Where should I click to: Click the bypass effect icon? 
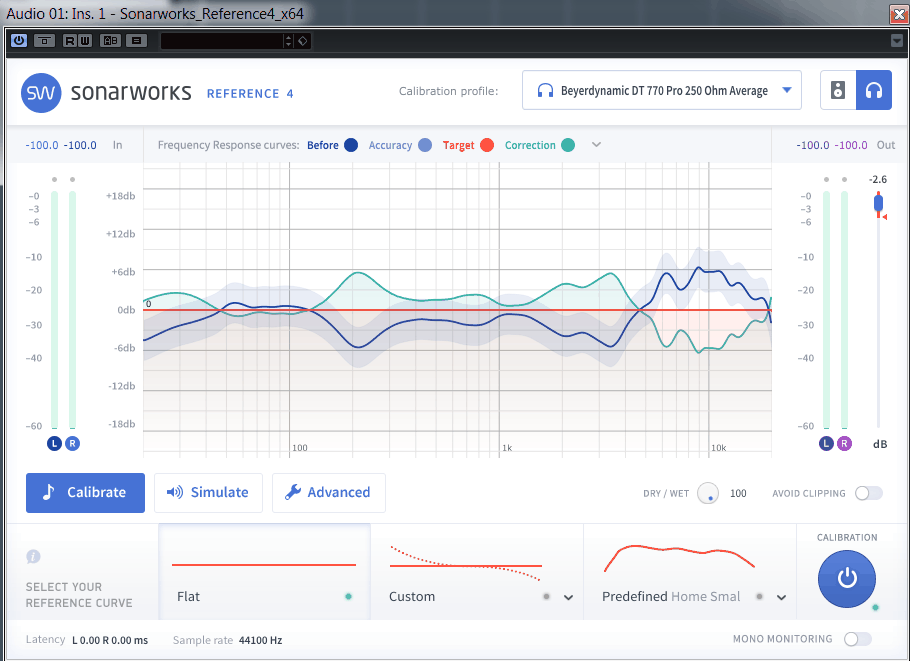click(x=44, y=41)
